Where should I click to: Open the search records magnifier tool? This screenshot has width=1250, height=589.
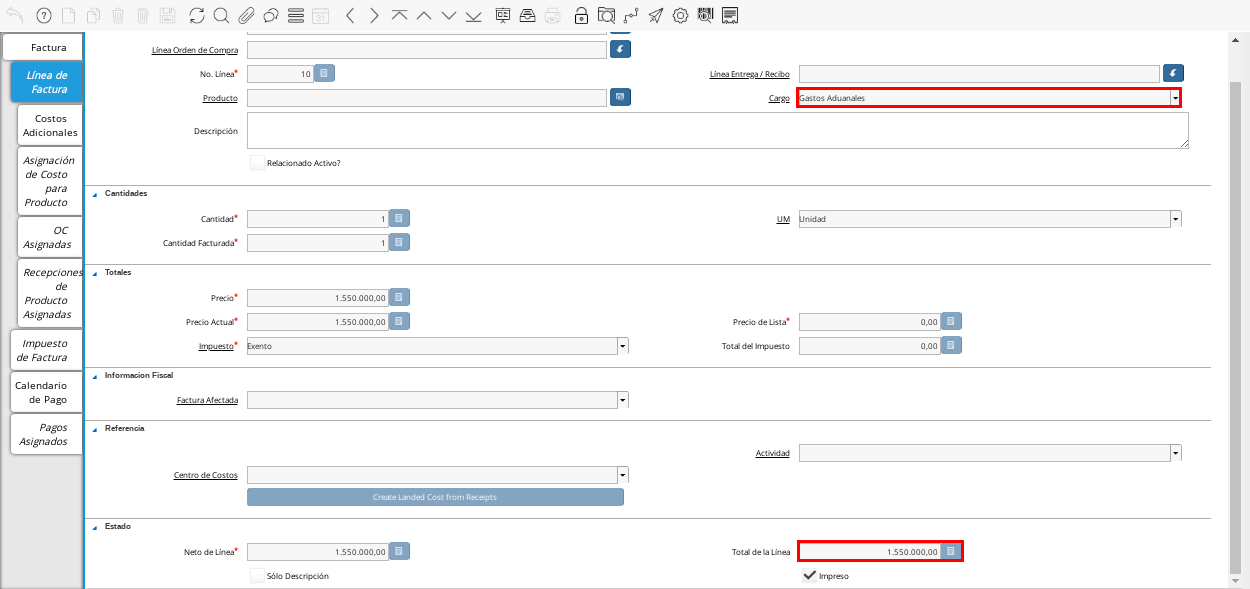pos(221,15)
